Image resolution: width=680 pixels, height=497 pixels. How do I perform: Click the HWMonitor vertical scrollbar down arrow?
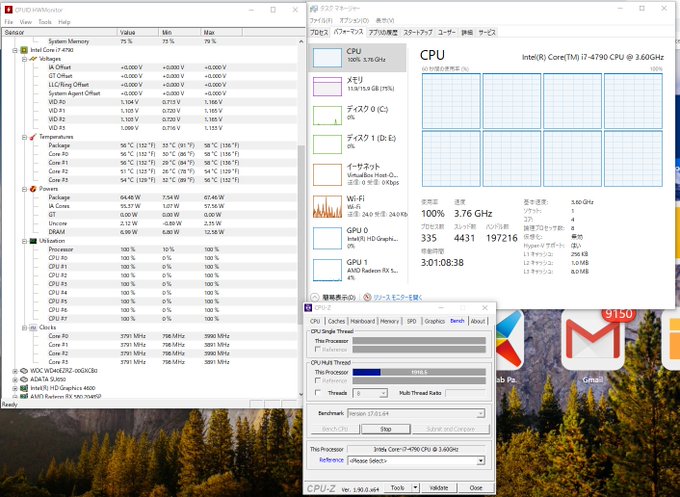(x=301, y=394)
